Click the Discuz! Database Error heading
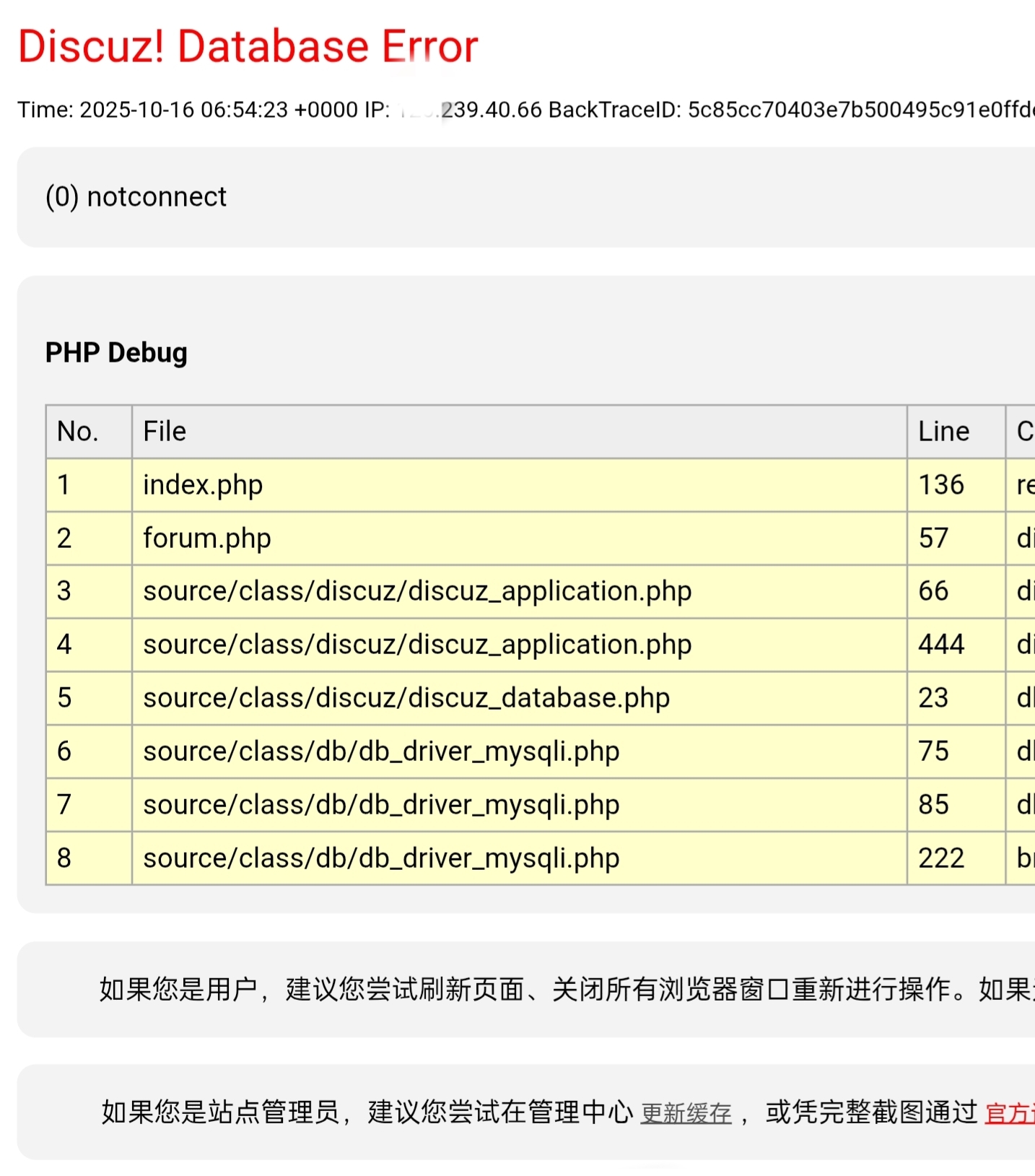The image size is (1035, 1176). (248, 47)
